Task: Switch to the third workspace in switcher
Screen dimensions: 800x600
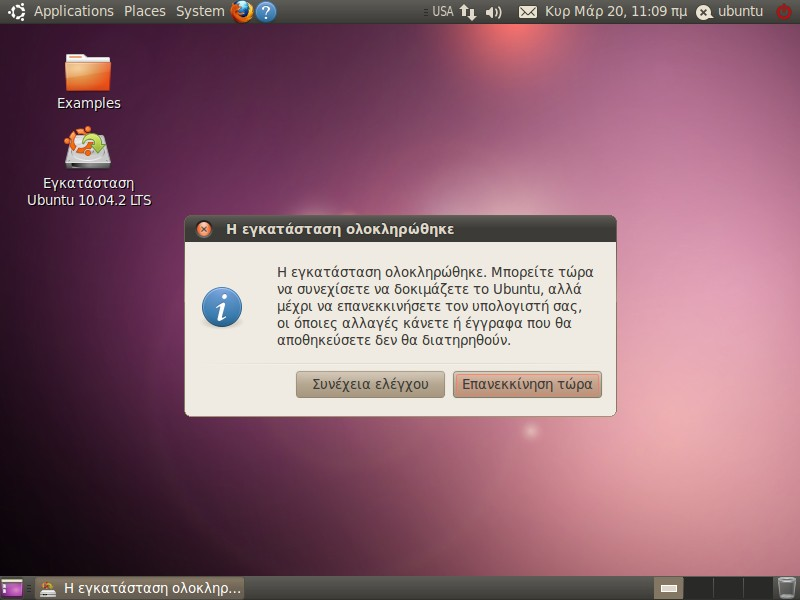Action: 728,588
